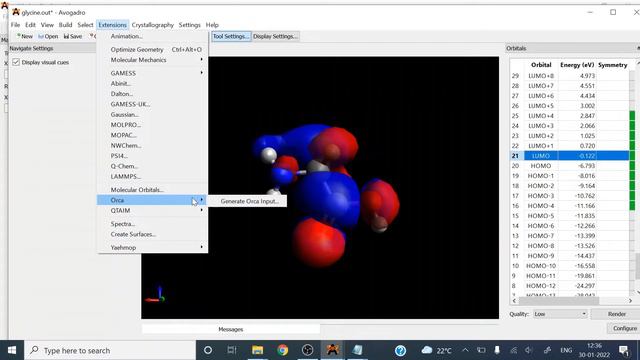
Task: Click Type here to search box
Action: click(x=110, y=350)
